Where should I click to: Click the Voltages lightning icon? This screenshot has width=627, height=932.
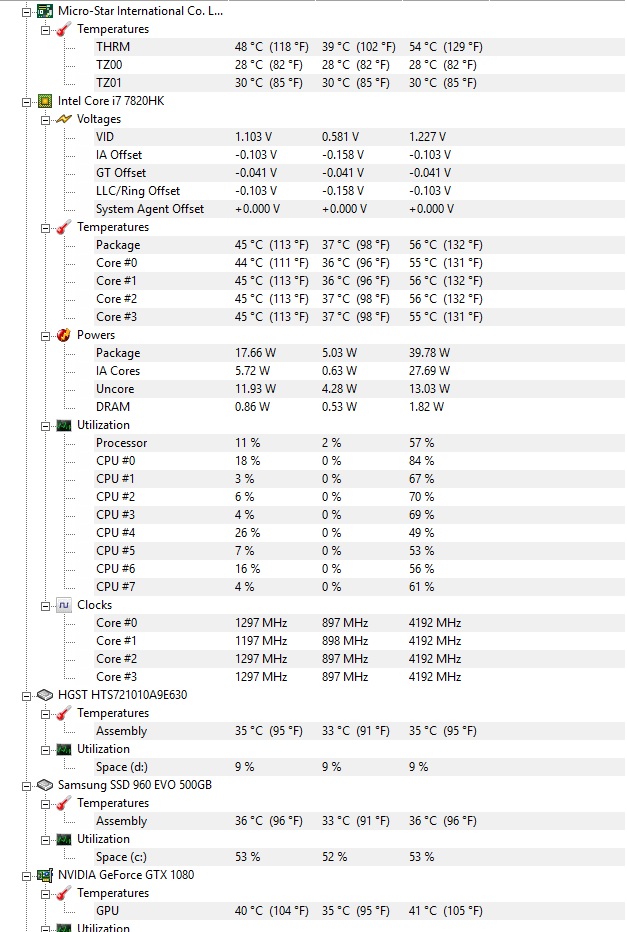(x=64, y=119)
